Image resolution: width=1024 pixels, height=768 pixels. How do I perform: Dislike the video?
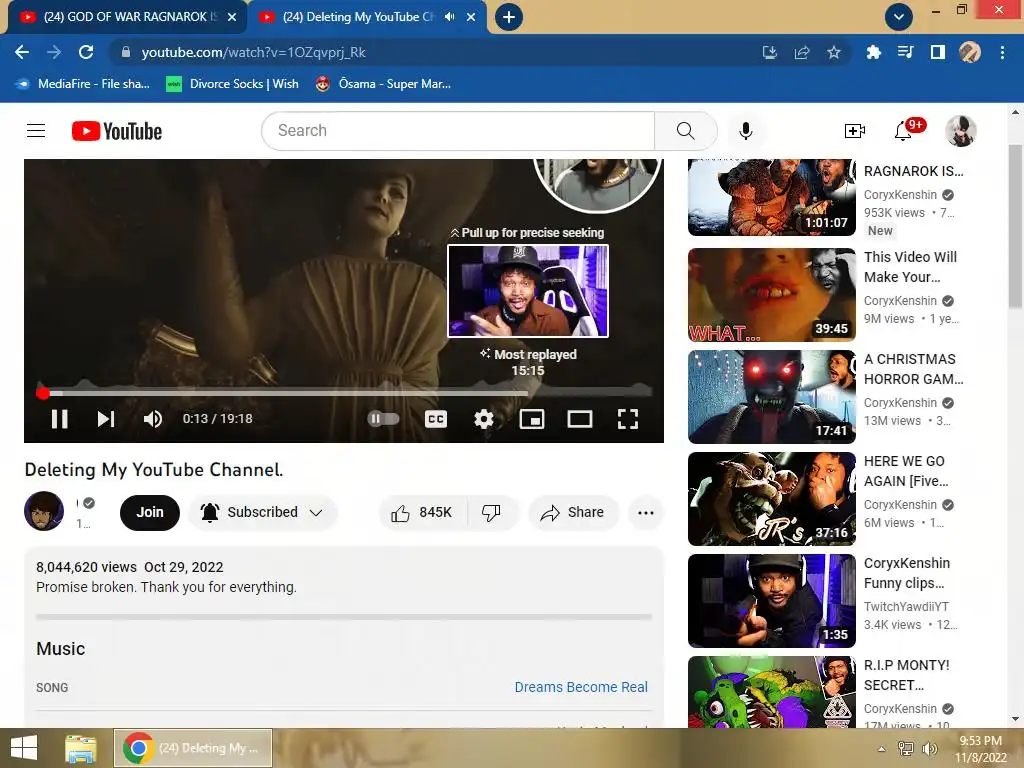click(492, 513)
